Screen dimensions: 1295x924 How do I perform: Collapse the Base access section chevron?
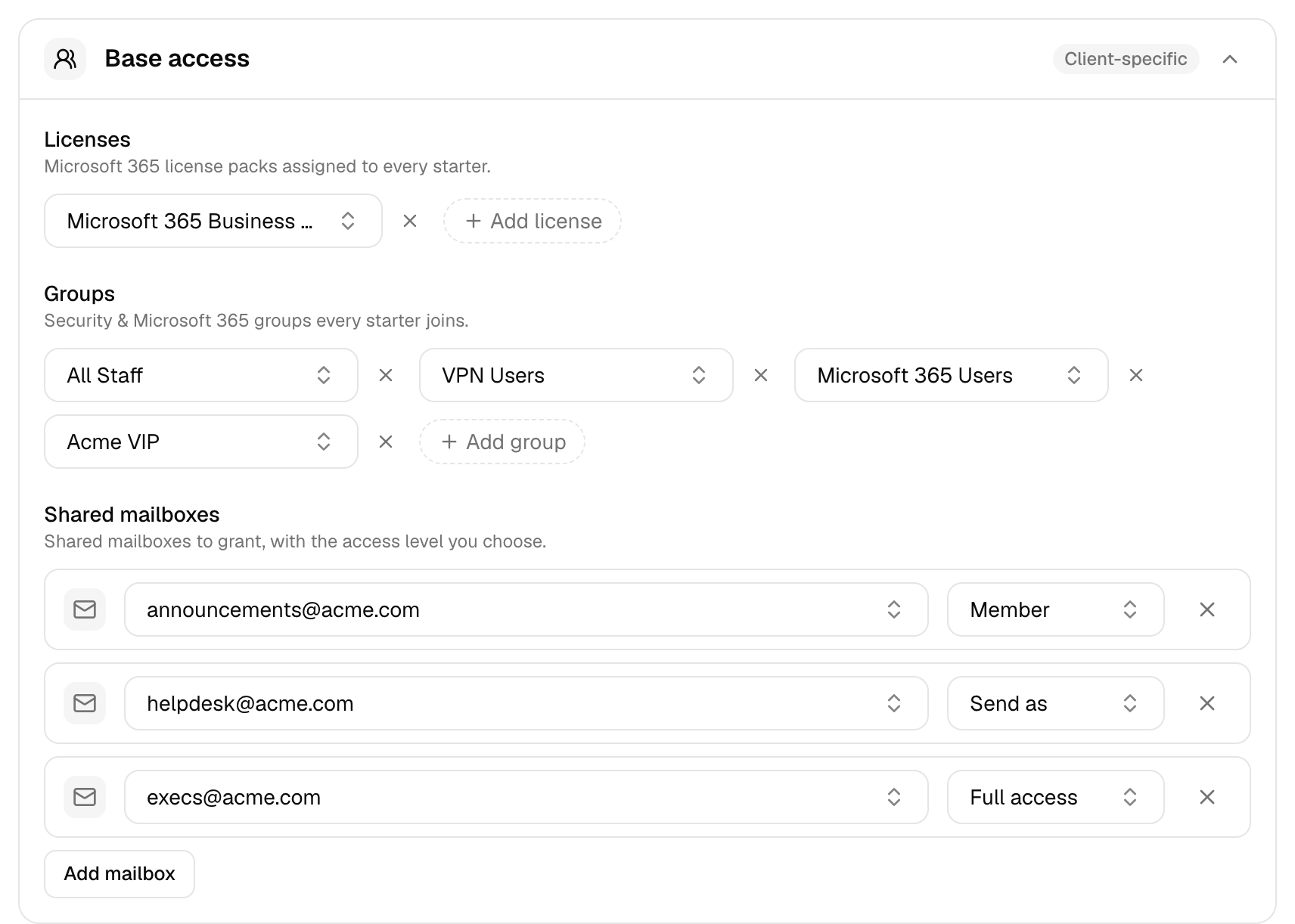pyautogui.click(x=1230, y=59)
